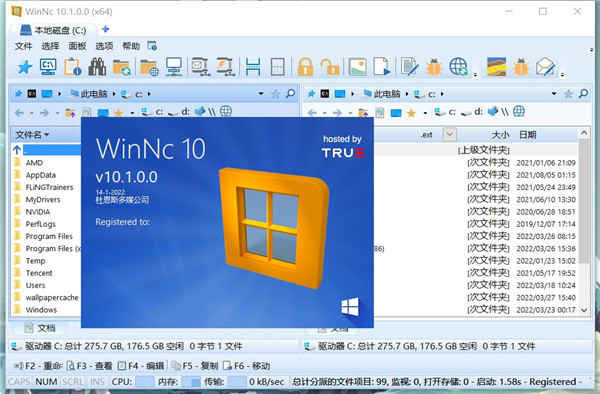Image resolution: width=600 pixels, height=394 pixels.
Task: Click the locked padlock icon
Action: (x=305, y=67)
